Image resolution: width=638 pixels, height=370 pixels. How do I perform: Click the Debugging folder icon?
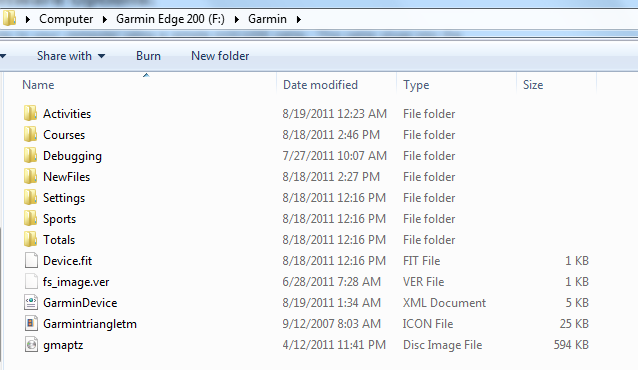[x=31, y=156]
